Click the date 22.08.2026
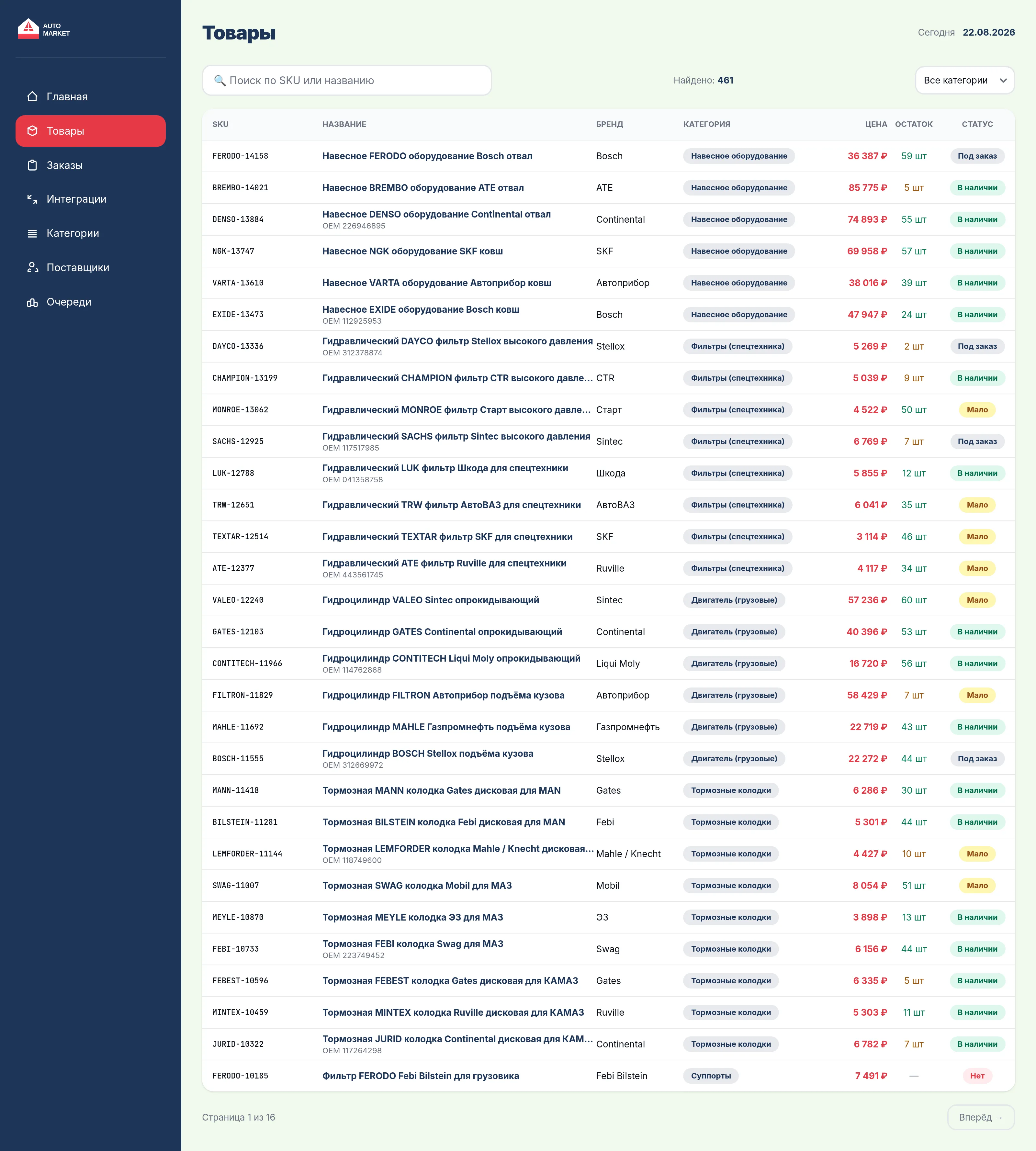 tap(989, 32)
